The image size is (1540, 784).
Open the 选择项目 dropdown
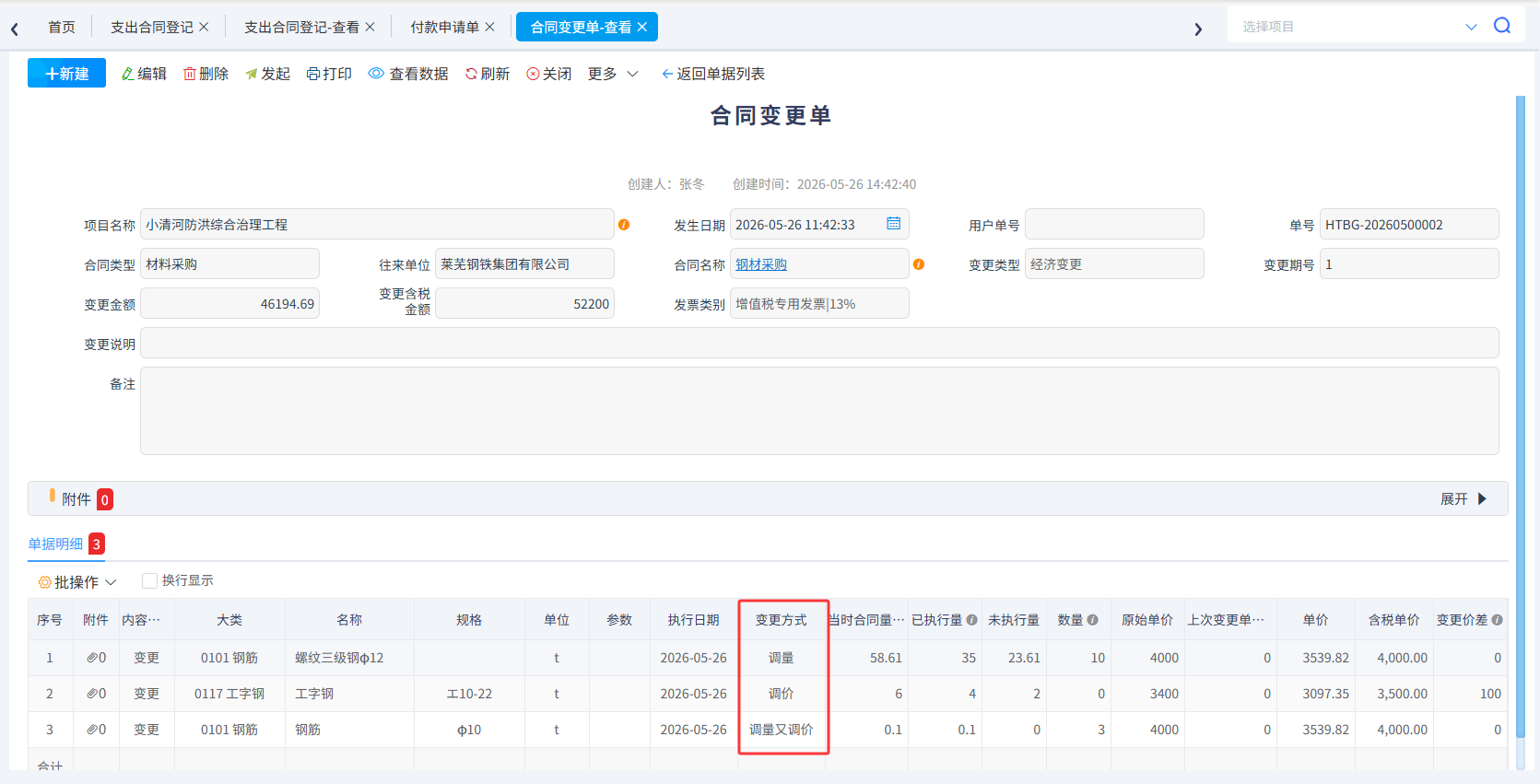[x=1471, y=27]
